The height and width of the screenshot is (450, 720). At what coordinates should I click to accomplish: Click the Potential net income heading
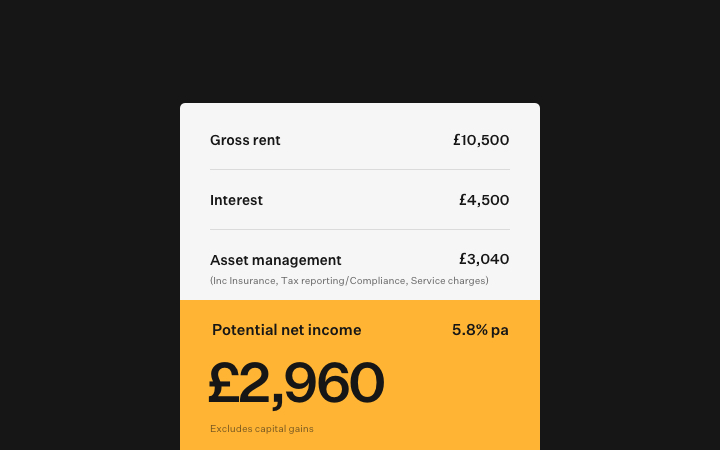[286, 330]
